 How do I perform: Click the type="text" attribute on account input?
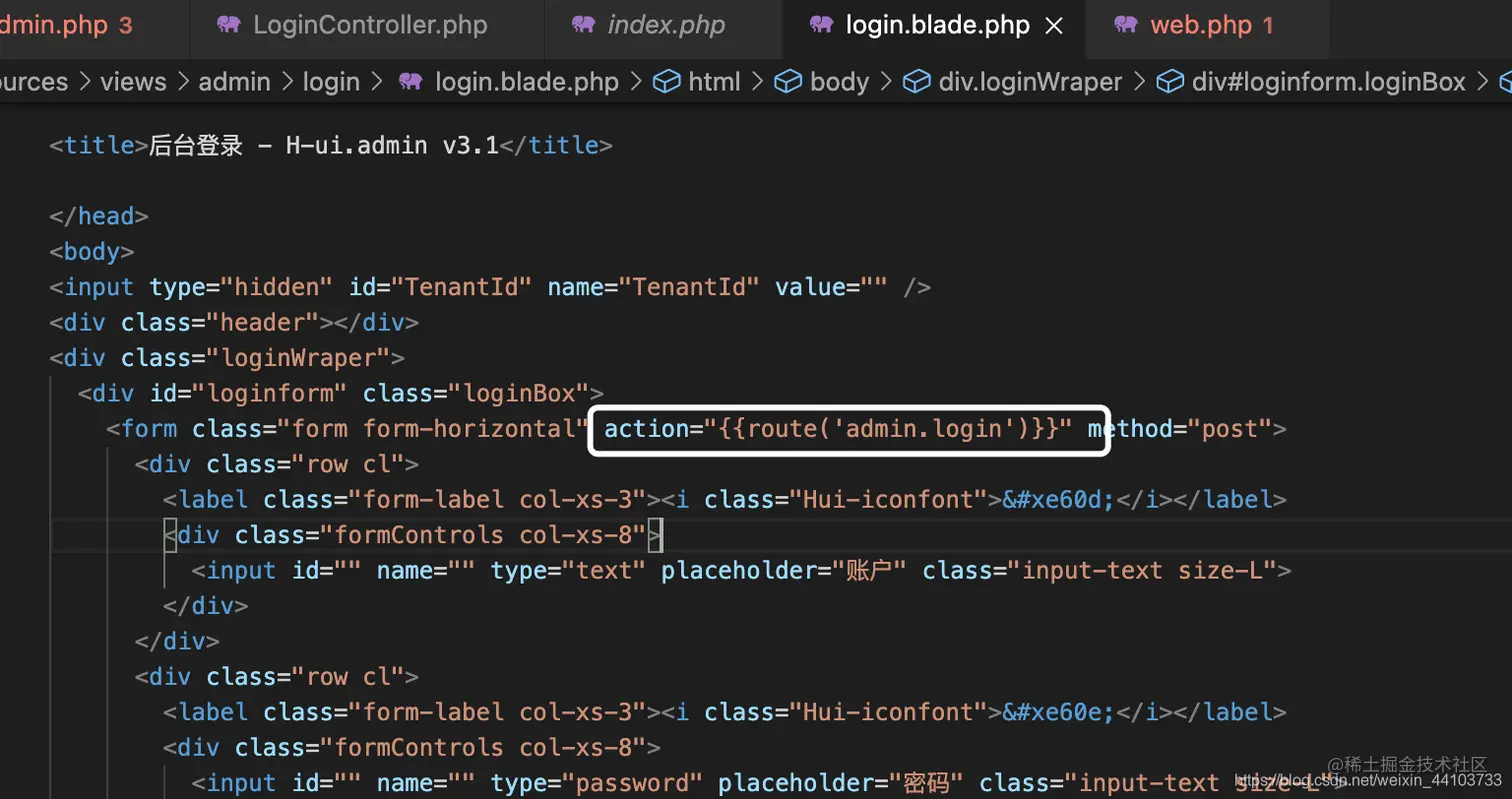click(568, 570)
